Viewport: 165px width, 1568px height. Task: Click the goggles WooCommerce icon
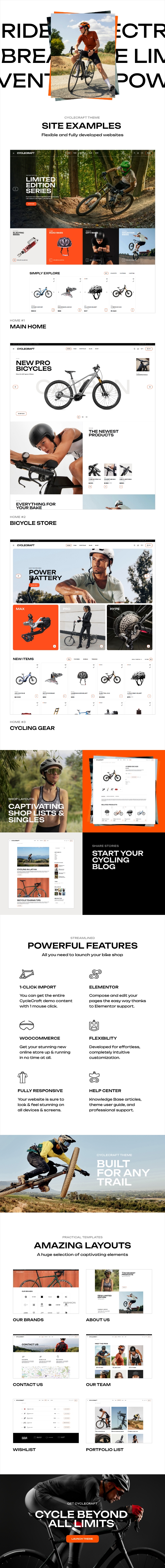click(26, 1026)
